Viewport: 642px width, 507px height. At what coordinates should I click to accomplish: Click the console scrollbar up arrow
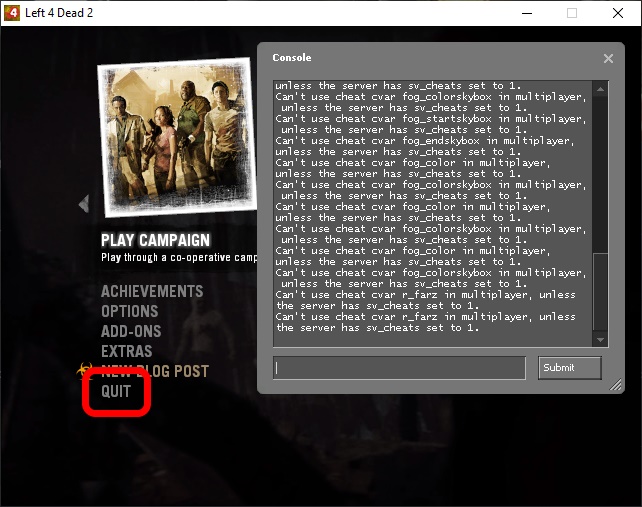pos(600,86)
